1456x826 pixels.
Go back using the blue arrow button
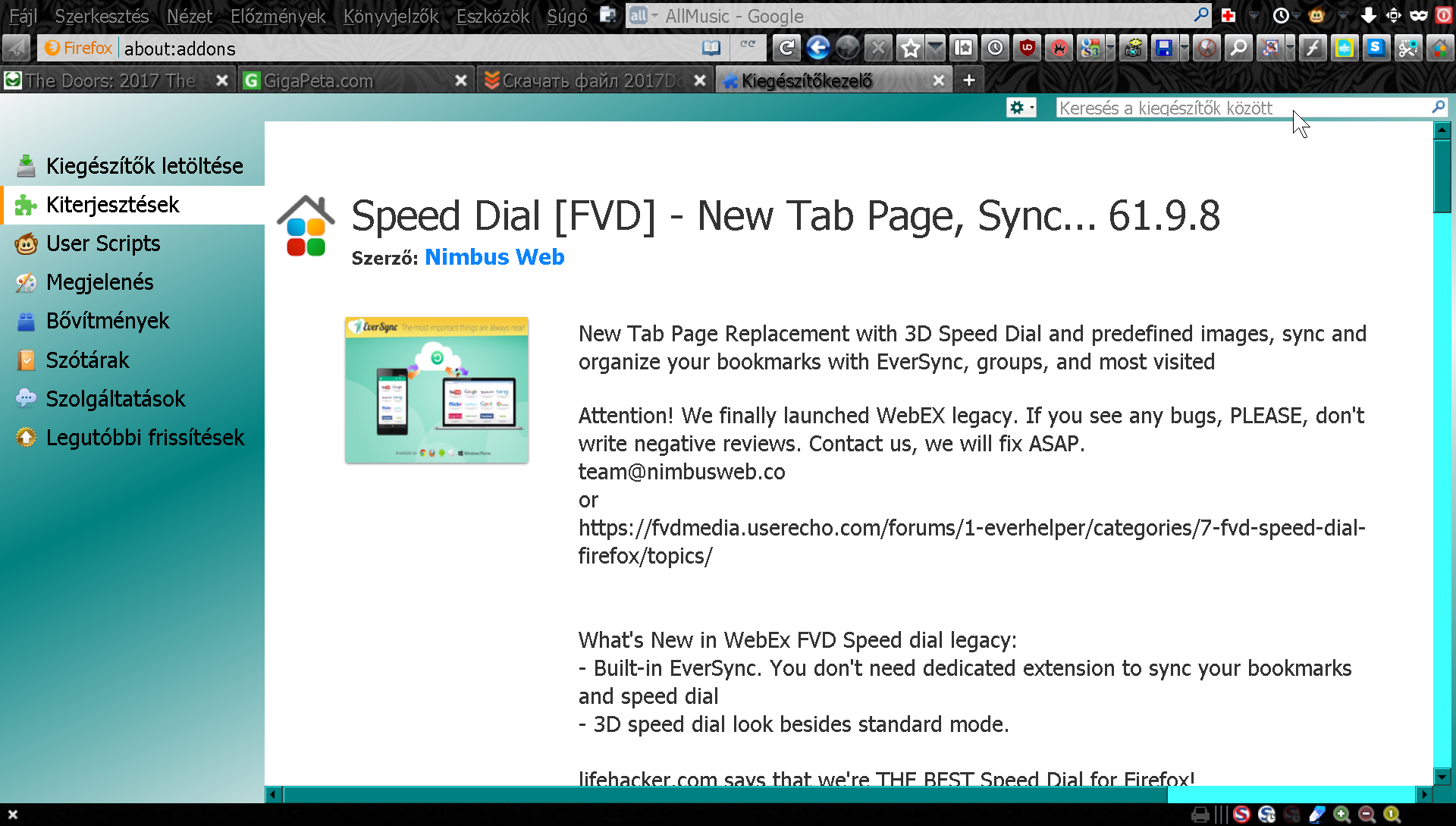point(817,49)
